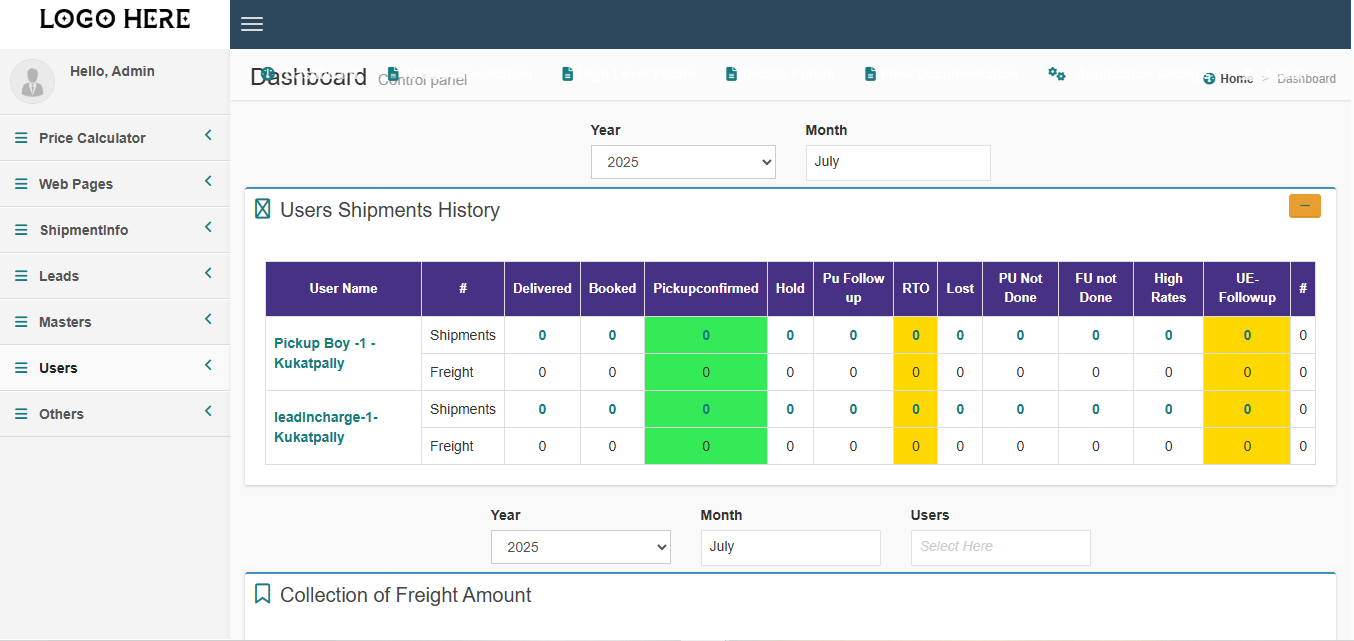Click the hourglass icon beside Users Shipments History

pyautogui.click(x=262, y=209)
